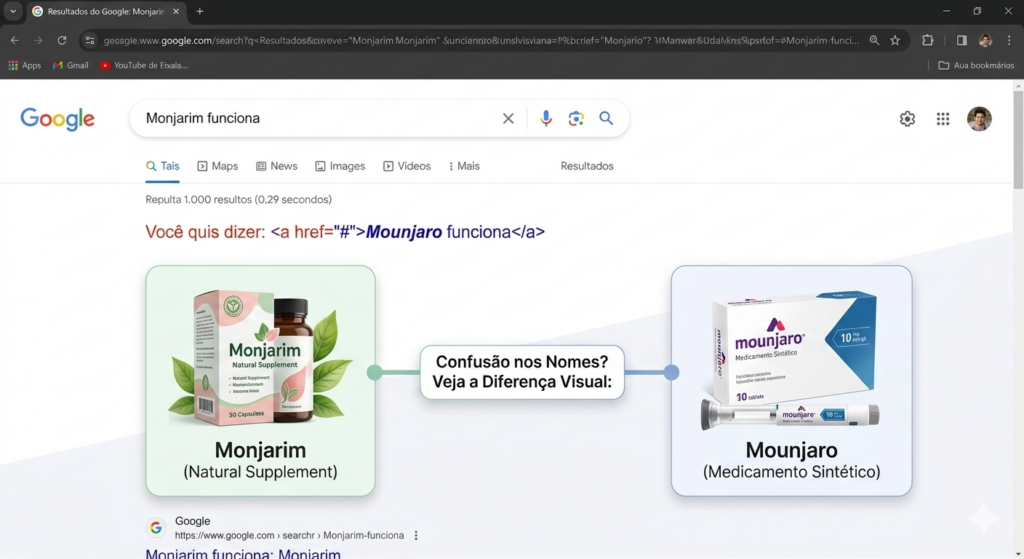This screenshot has width=1024, height=559.
Task: Open zoom control in address bar
Action: (x=874, y=40)
